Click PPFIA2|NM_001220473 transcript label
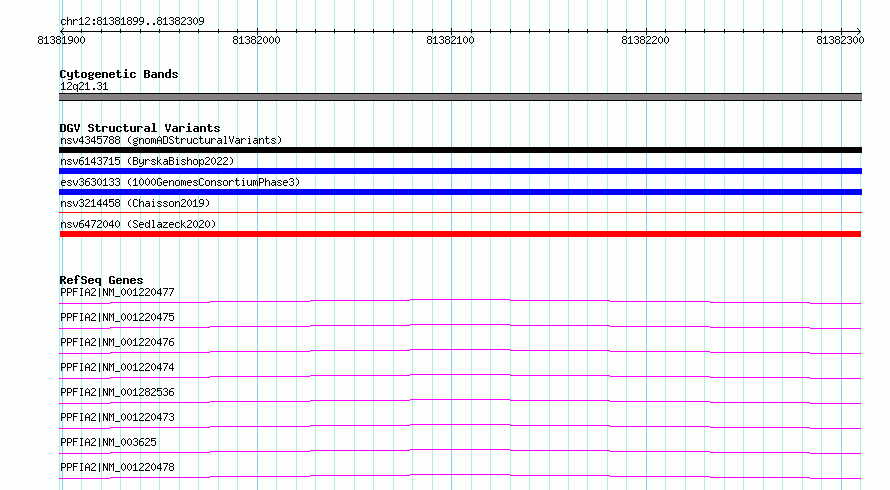The height and width of the screenshot is (490, 890). point(117,417)
